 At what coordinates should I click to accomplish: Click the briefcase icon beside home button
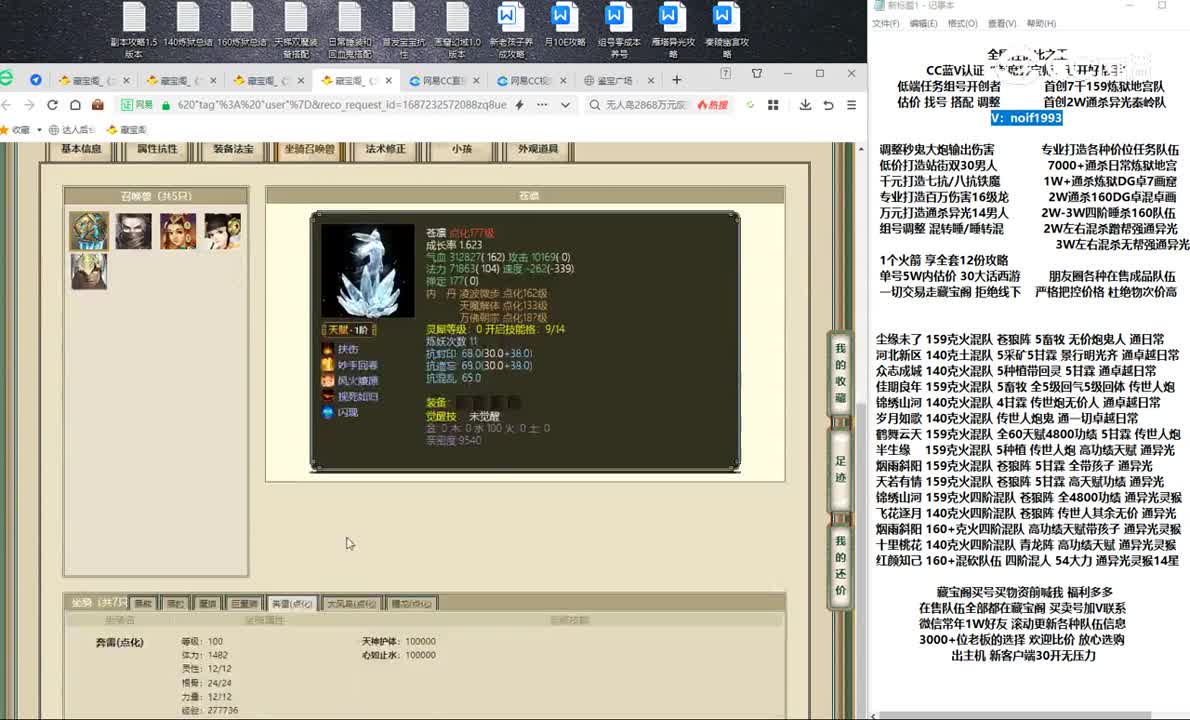(x=97, y=105)
